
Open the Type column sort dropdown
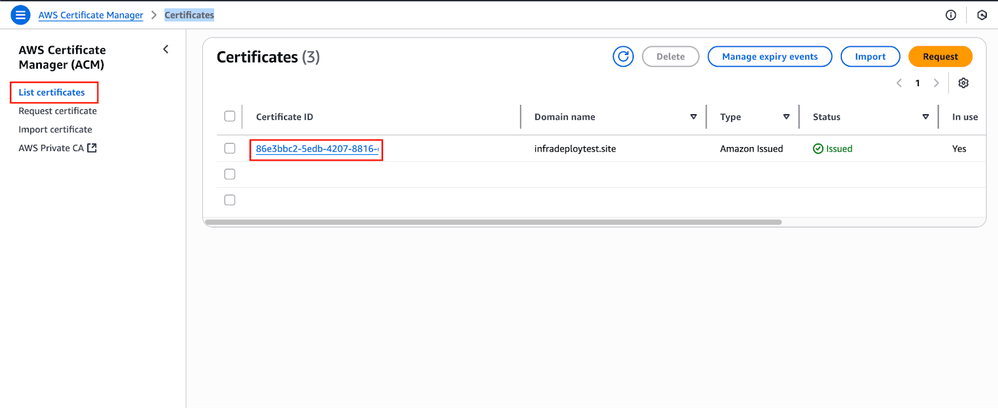click(786, 117)
